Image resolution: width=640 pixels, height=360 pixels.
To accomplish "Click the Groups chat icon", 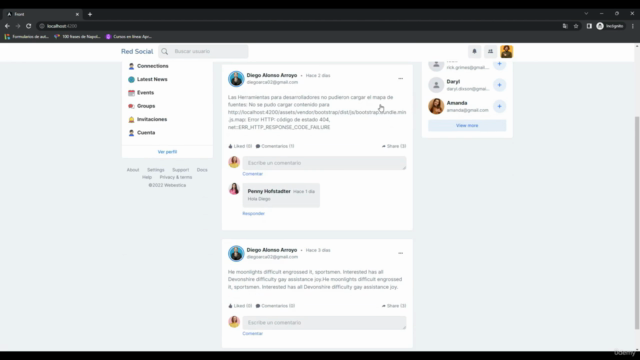I will (131, 106).
